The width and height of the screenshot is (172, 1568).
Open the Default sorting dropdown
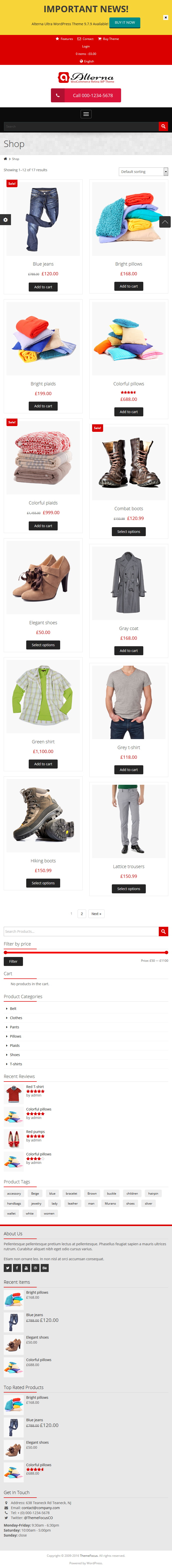pos(144,172)
